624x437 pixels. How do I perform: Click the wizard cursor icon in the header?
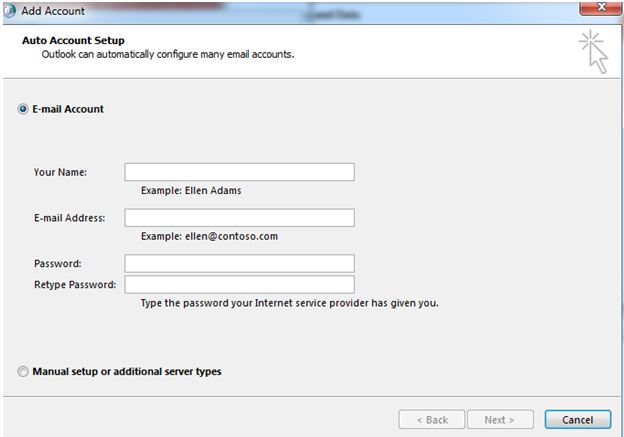(594, 52)
